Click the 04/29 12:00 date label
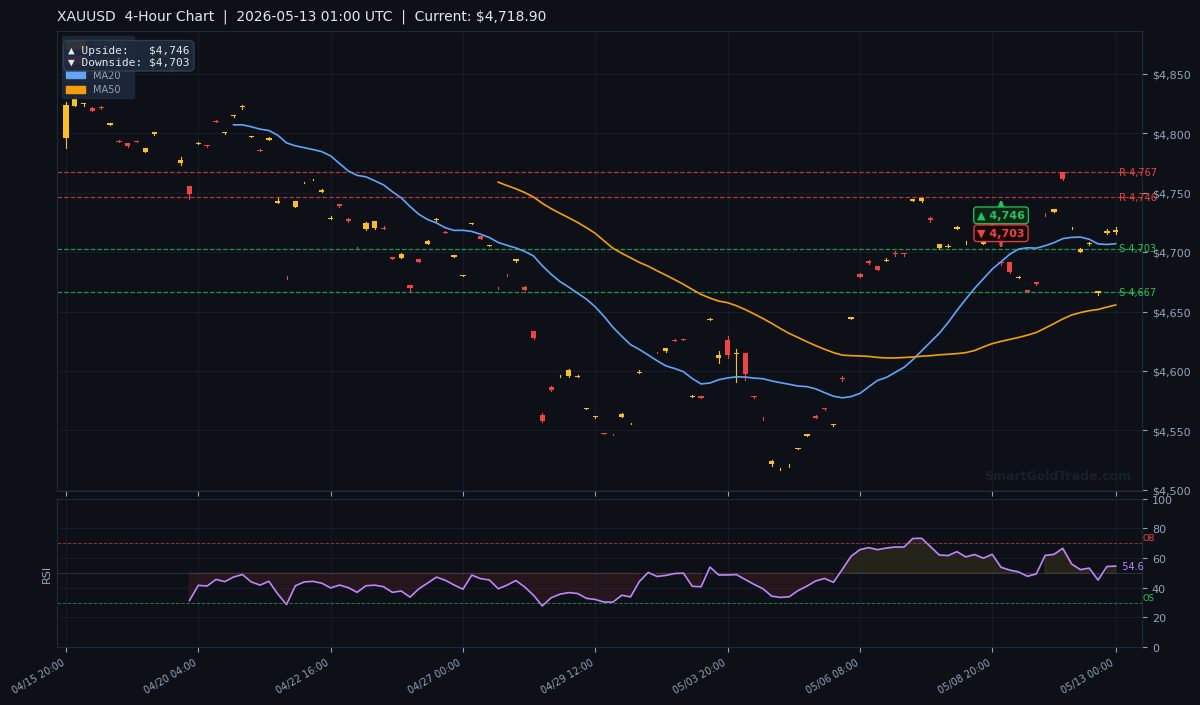 (x=568, y=675)
